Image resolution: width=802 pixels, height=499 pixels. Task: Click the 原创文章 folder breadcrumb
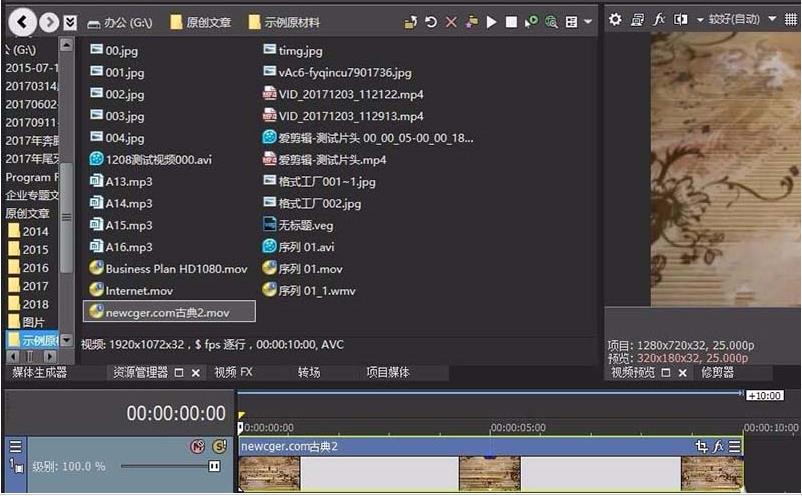200,22
